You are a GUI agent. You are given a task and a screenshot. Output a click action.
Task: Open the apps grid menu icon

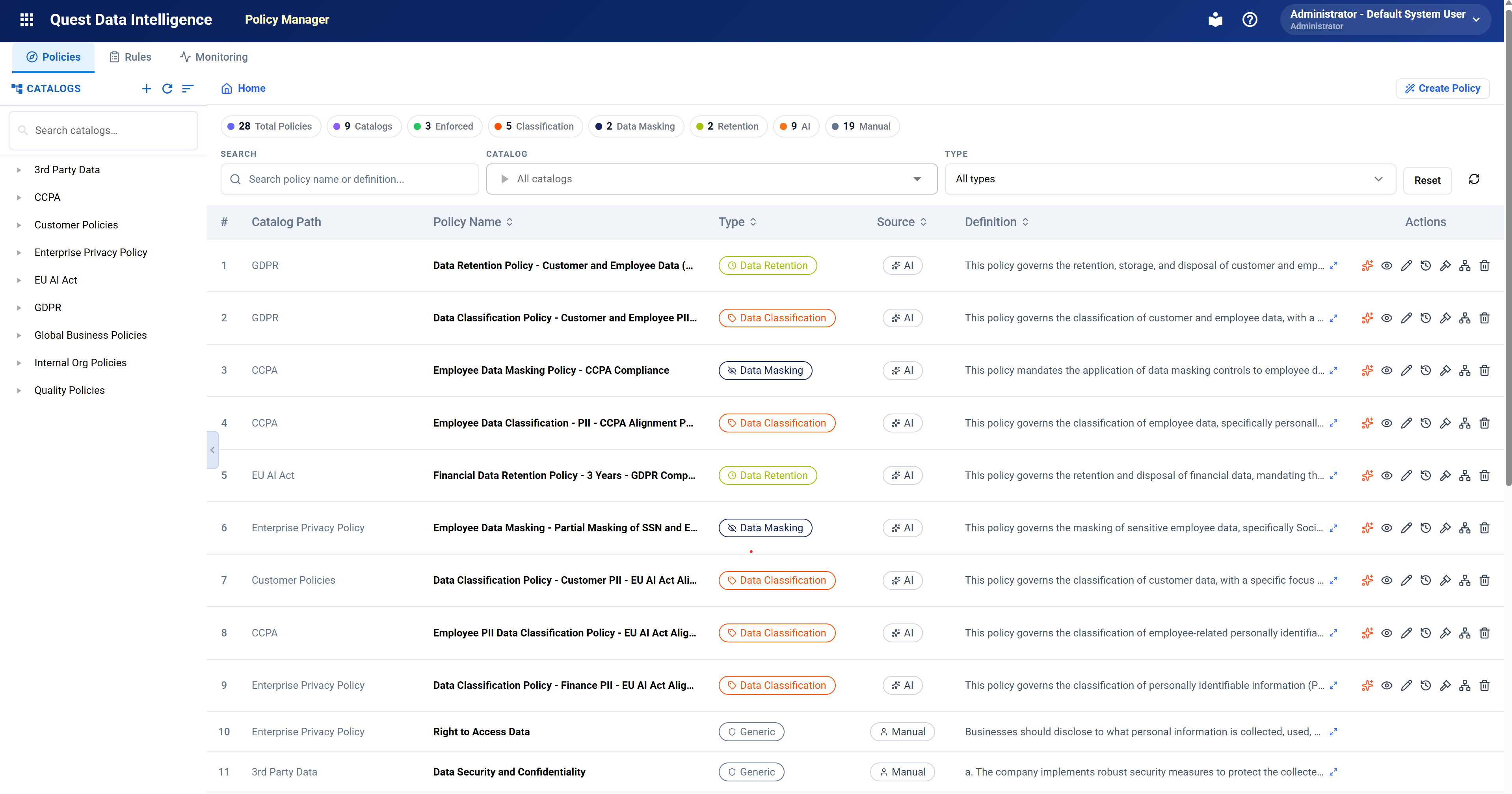pos(26,19)
